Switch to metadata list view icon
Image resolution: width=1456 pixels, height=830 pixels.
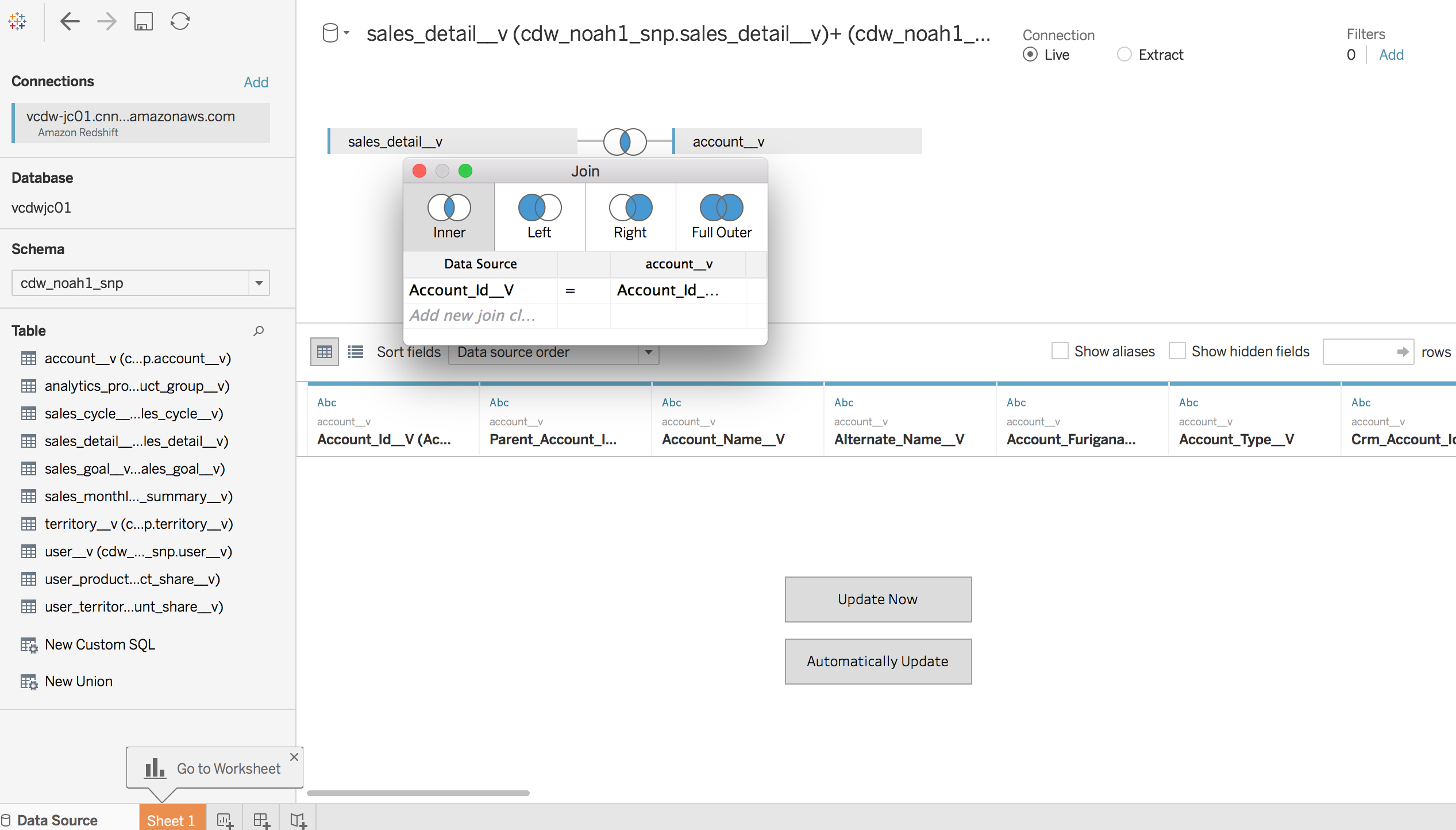(x=356, y=352)
